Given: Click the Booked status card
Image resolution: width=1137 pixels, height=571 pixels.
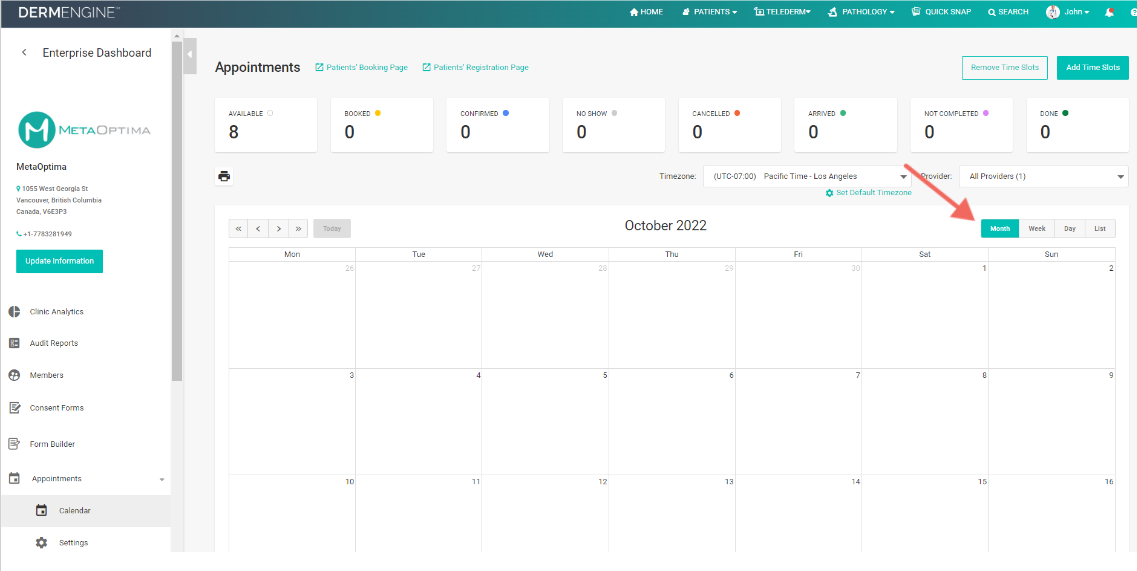Looking at the screenshot, I should [382, 125].
